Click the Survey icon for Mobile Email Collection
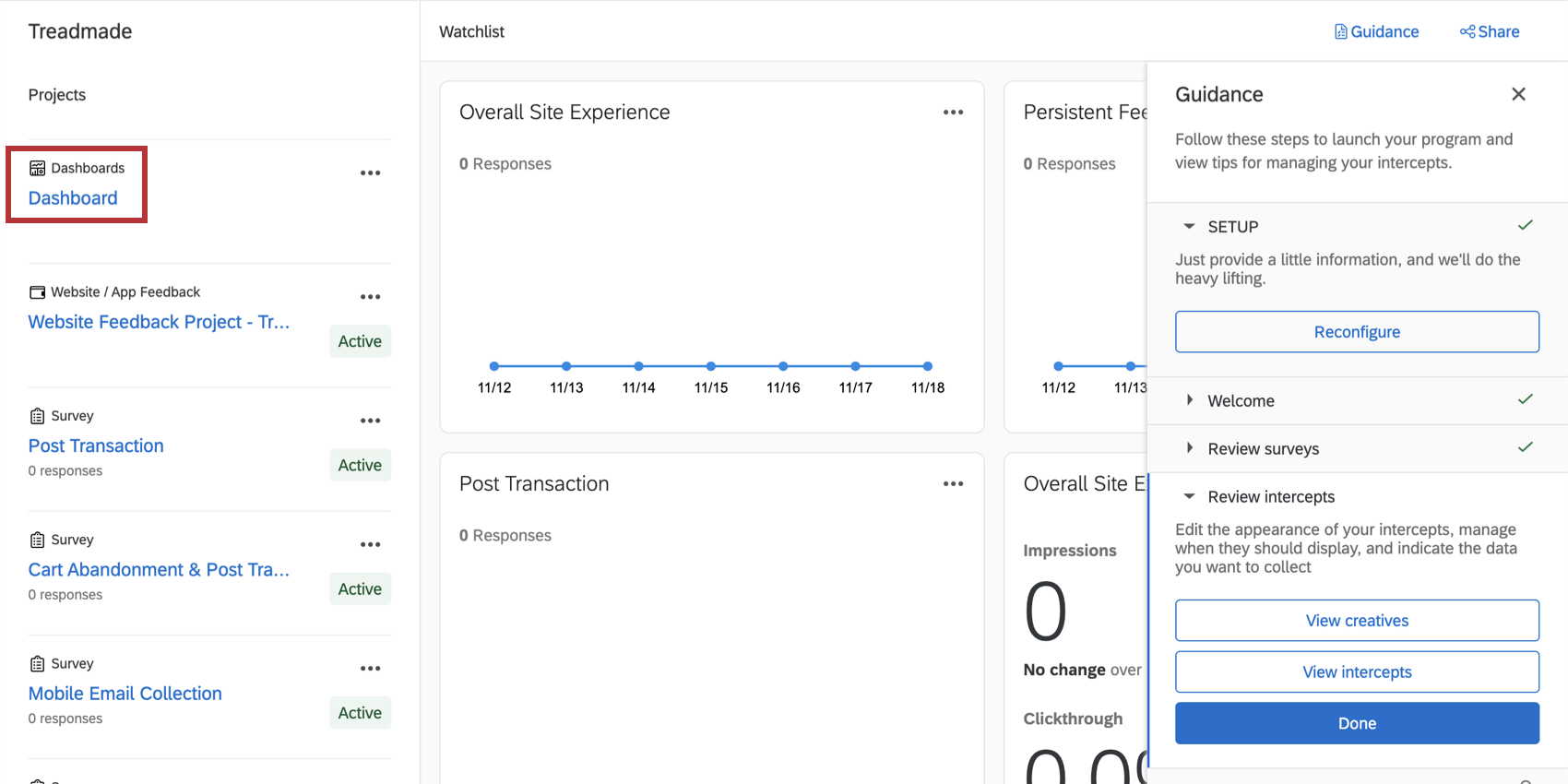 tap(37, 662)
